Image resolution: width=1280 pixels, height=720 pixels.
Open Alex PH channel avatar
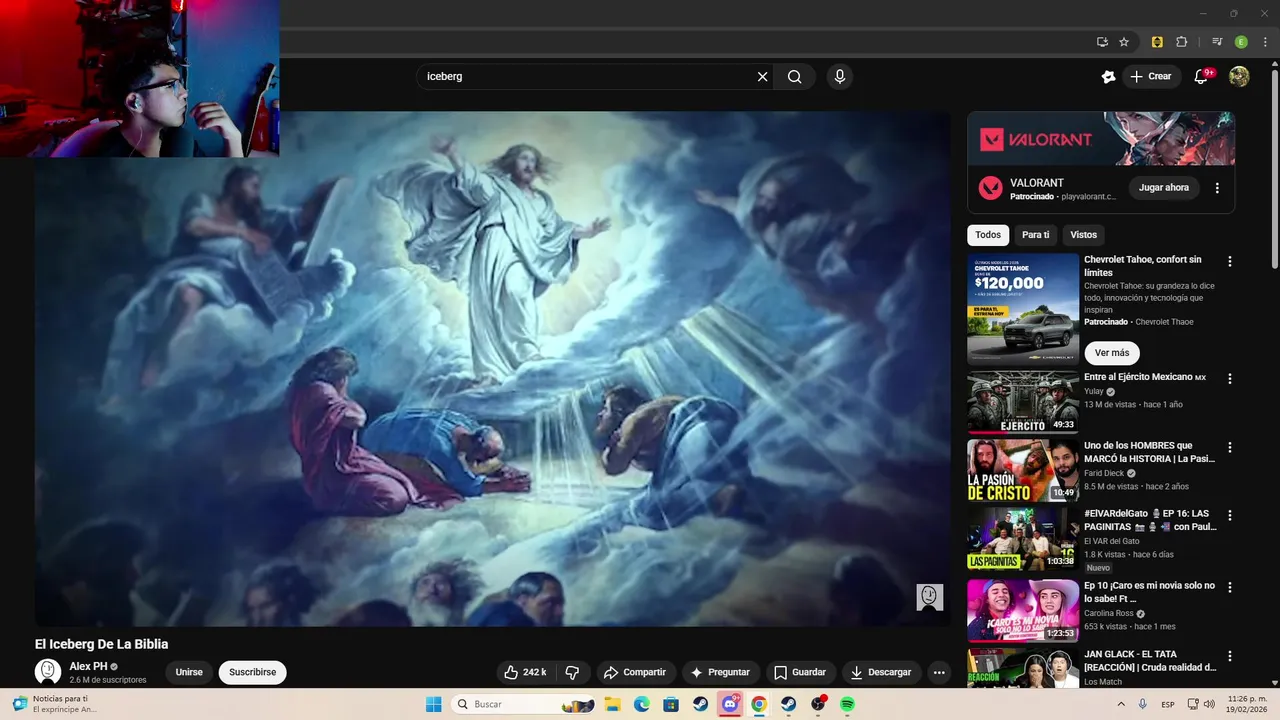click(x=48, y=672)
